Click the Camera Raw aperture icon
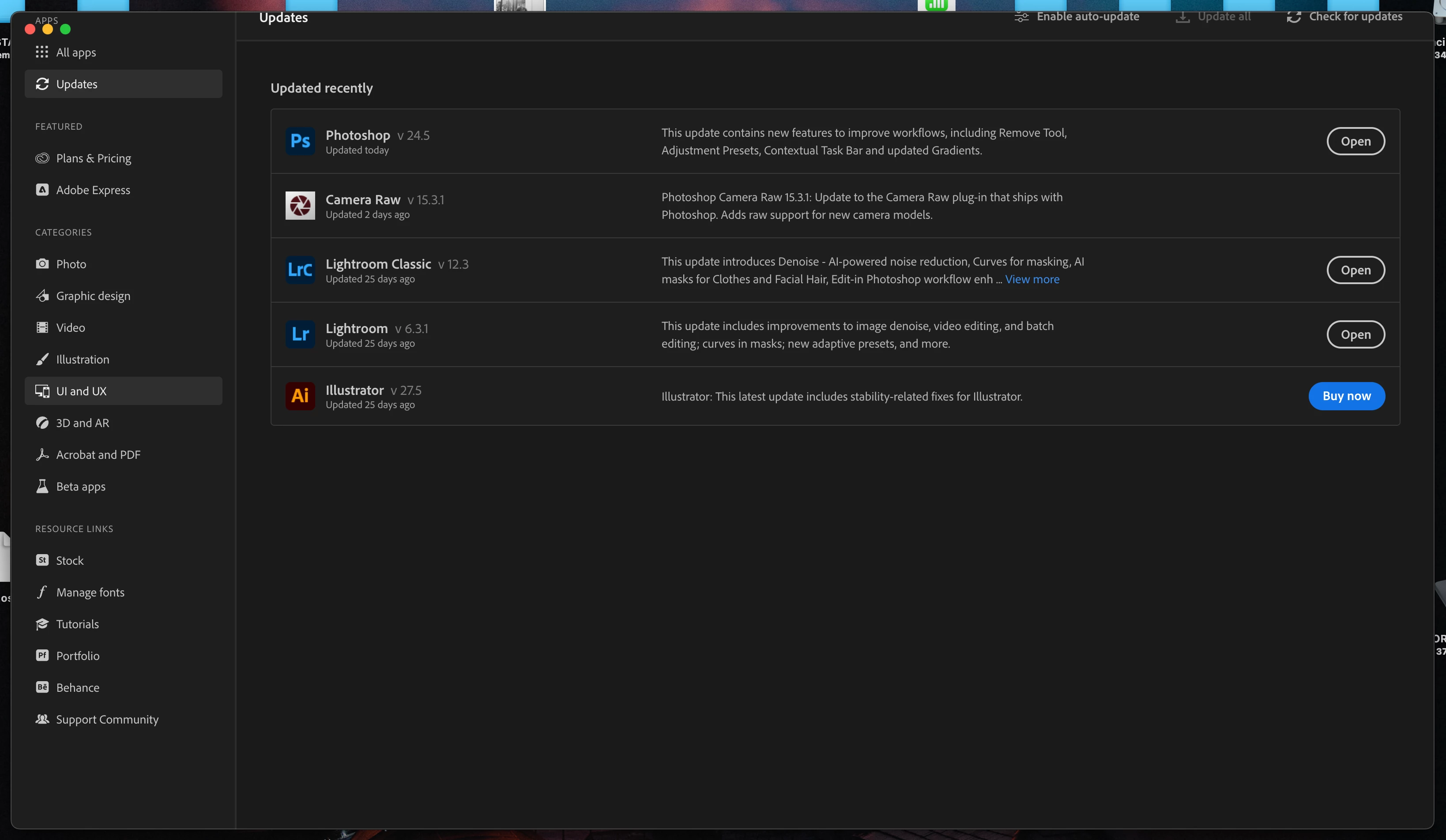The height and width of the screenshot is (840, 1446). [300, 205]
